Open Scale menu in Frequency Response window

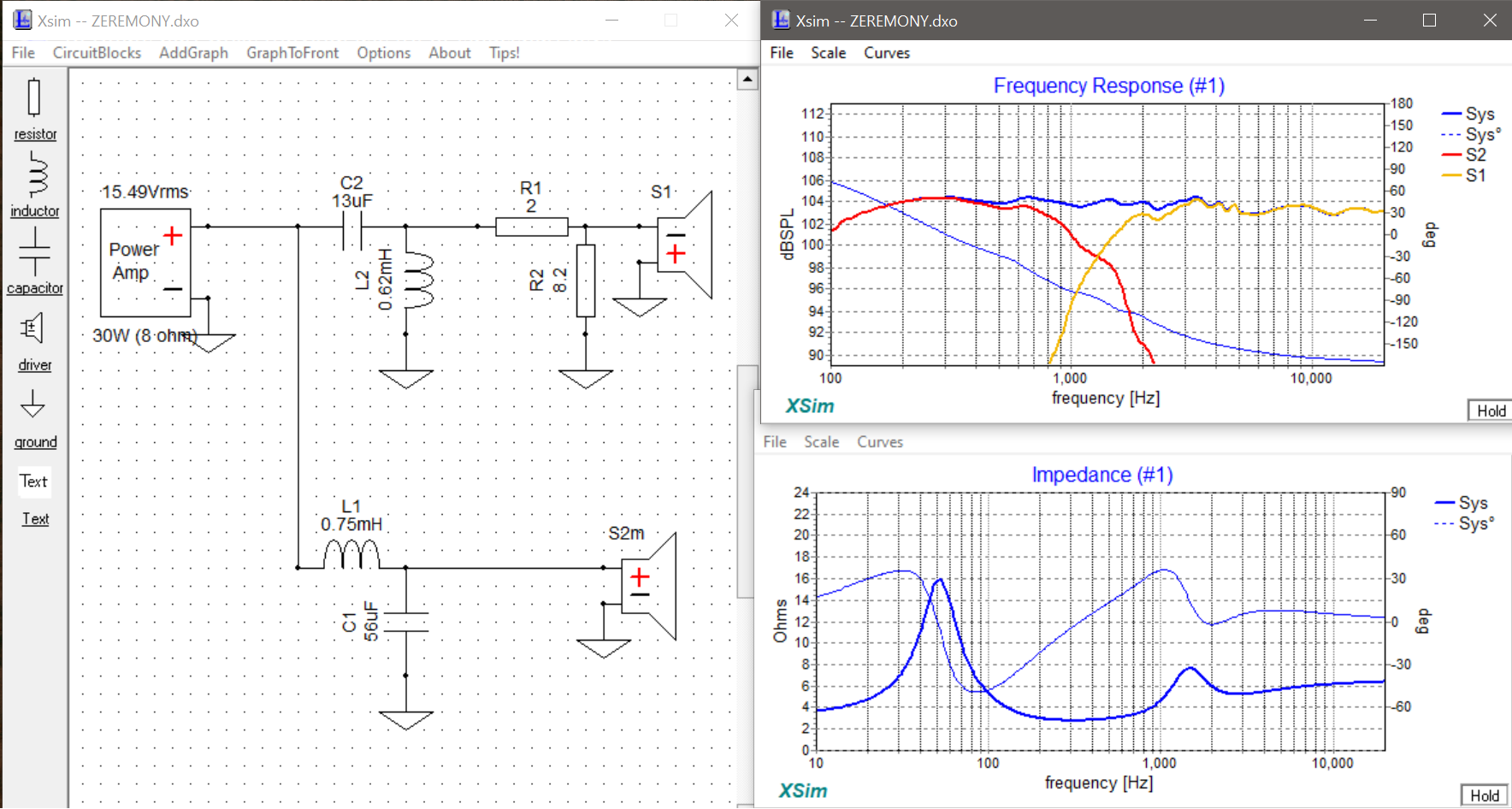tap(829, 53)
